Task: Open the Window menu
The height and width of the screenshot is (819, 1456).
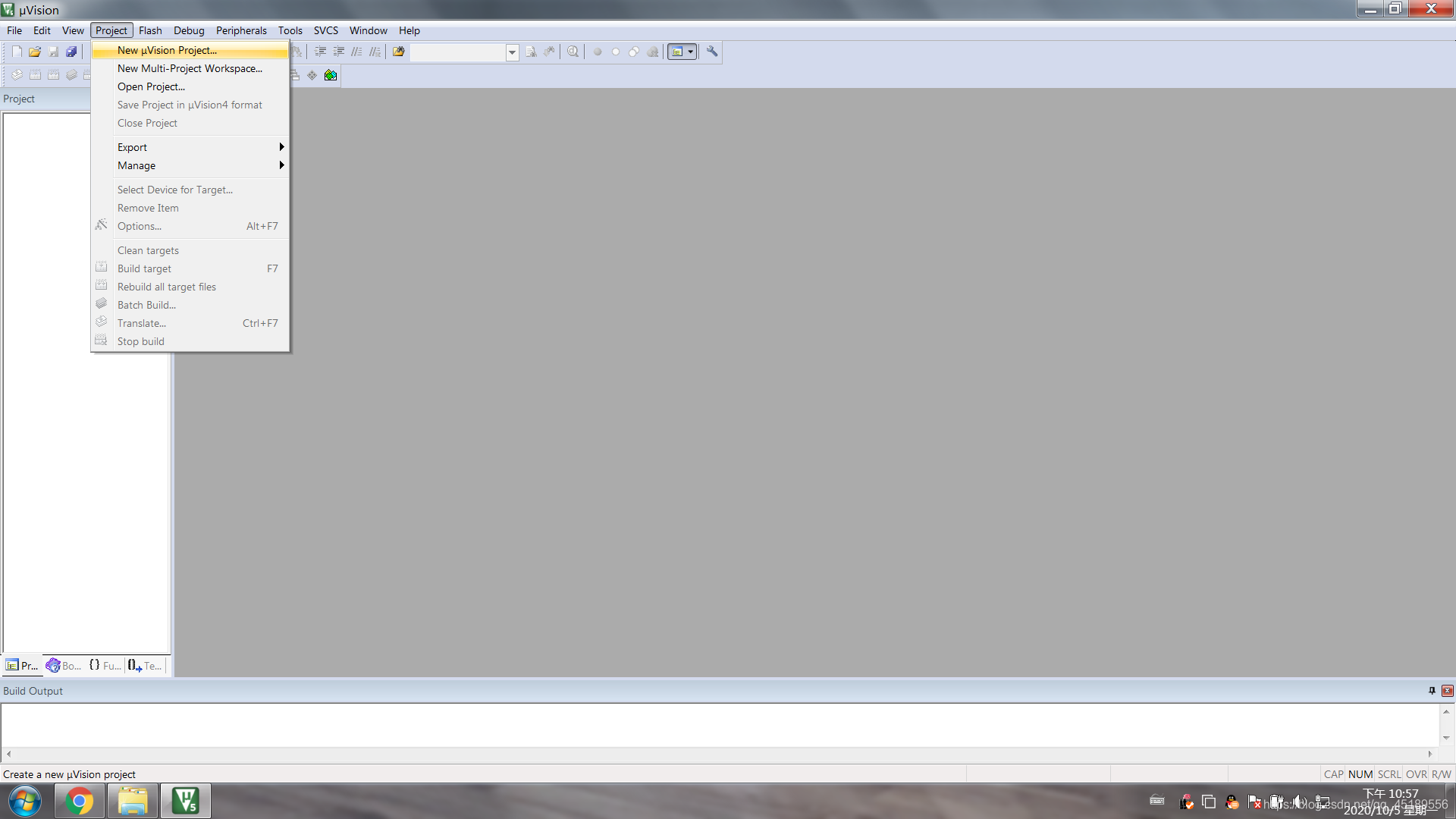Action: coord(369,30)
